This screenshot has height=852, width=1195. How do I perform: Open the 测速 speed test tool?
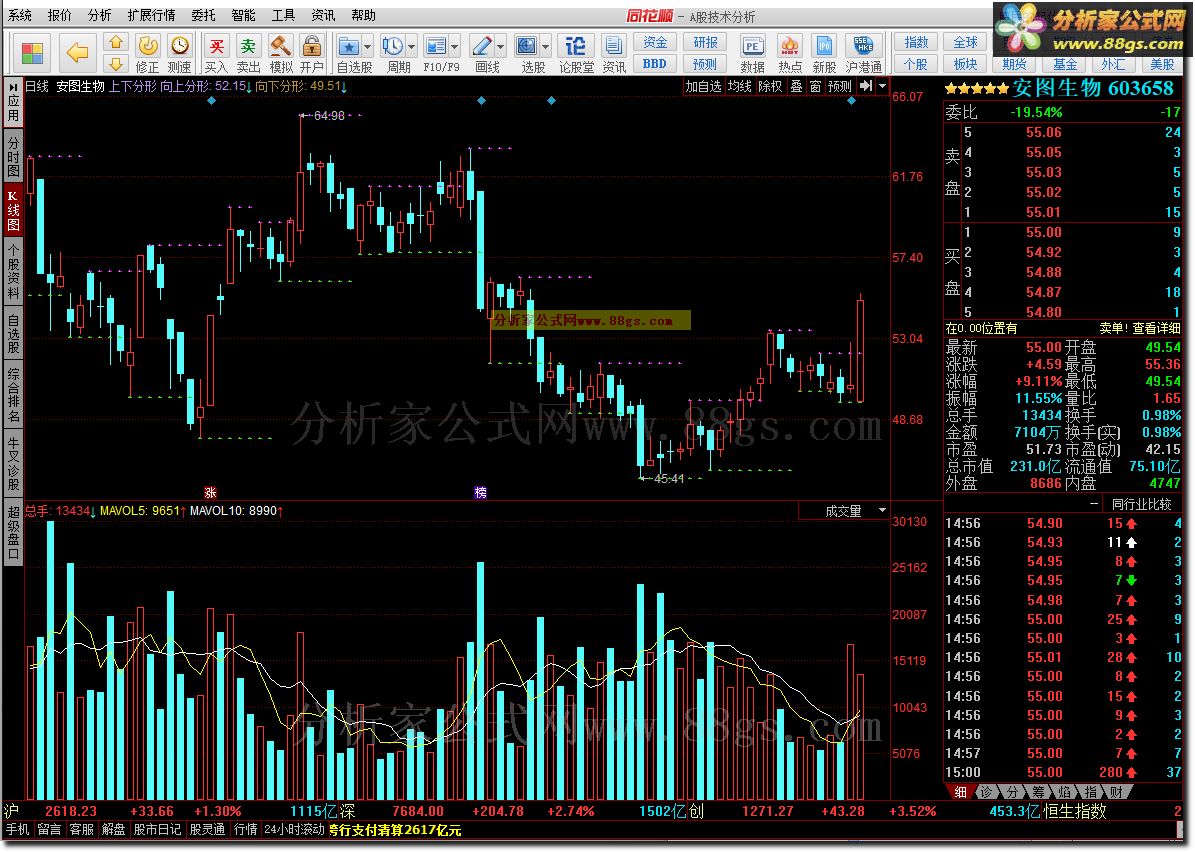click(x=179, y=53)
